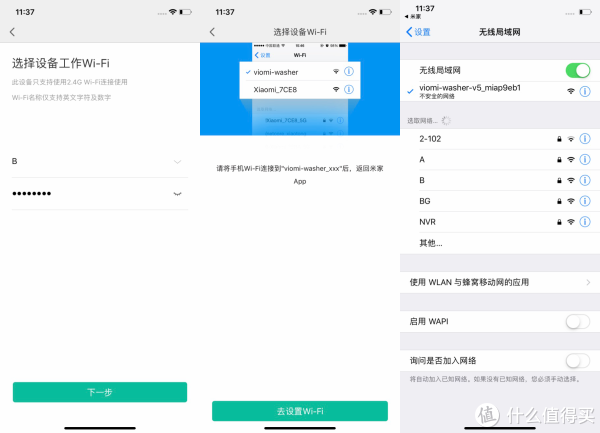
Task: Tap lock icon on the 2-102 row
Action: pos(559,139)
